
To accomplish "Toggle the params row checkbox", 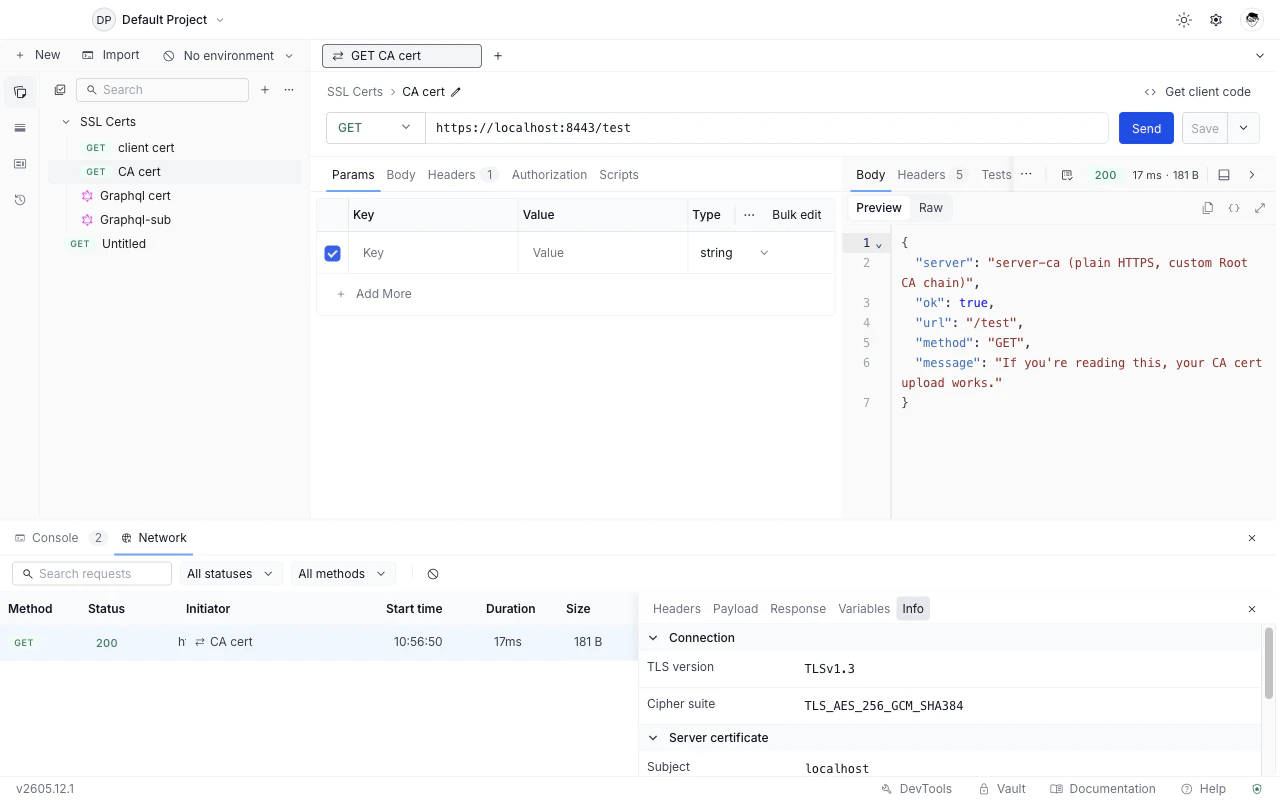I will click(x=333, y=253).
